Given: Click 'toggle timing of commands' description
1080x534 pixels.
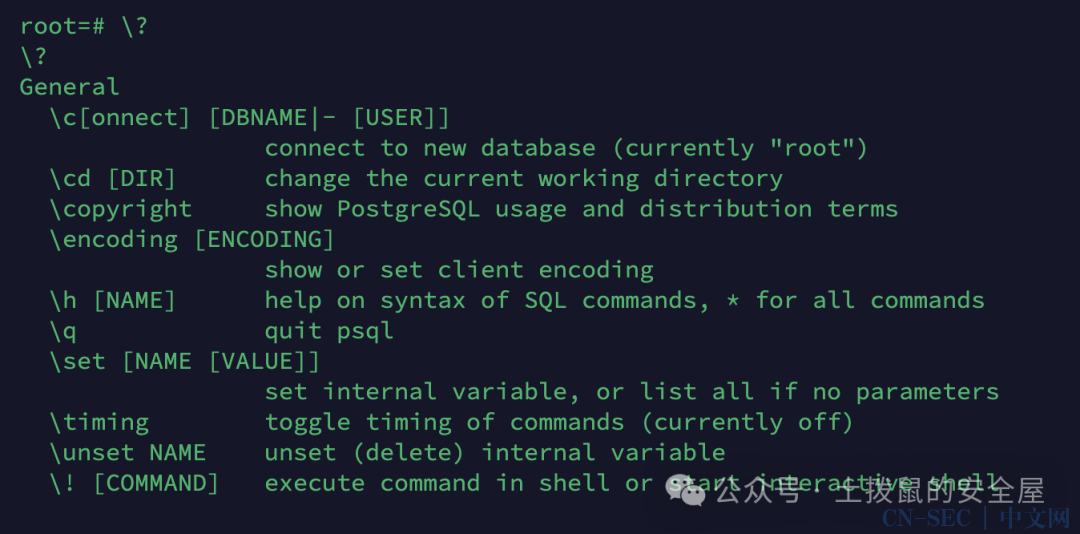Looking at the screenshot, I should click(445, 422).
